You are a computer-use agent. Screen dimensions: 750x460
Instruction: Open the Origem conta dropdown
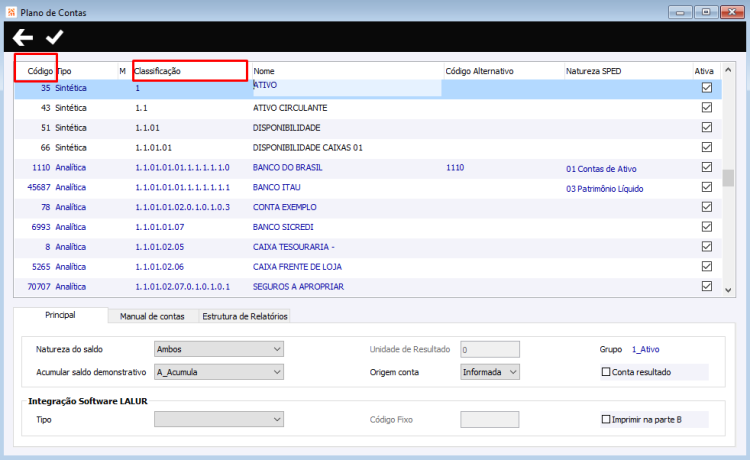click(x=490, y=372)
